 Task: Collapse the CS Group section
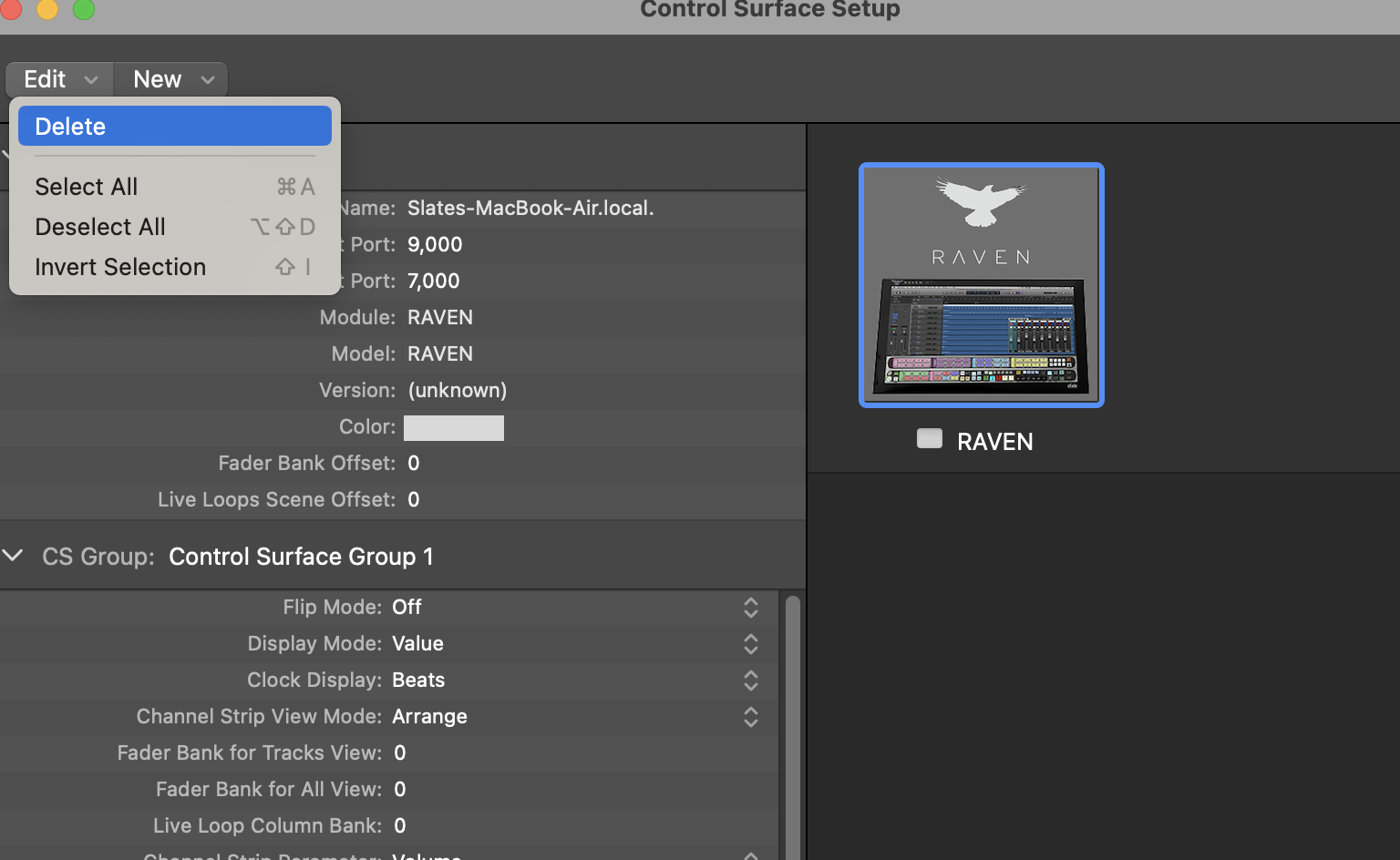point(13,555)
